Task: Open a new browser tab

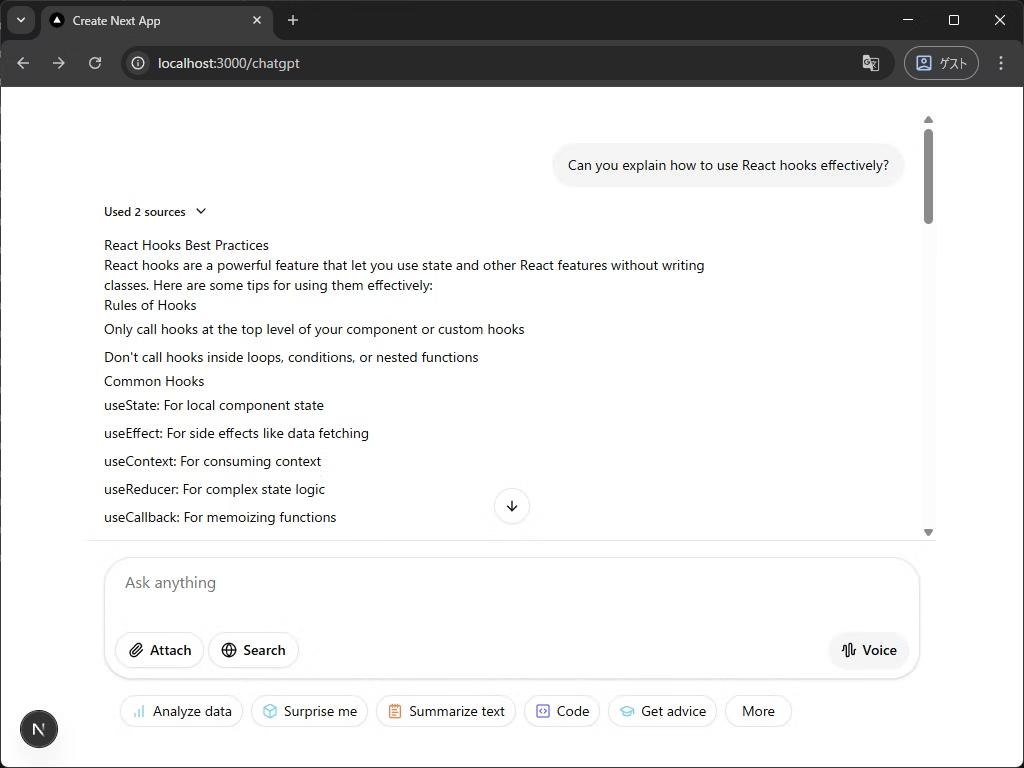Action: point(293,20)
